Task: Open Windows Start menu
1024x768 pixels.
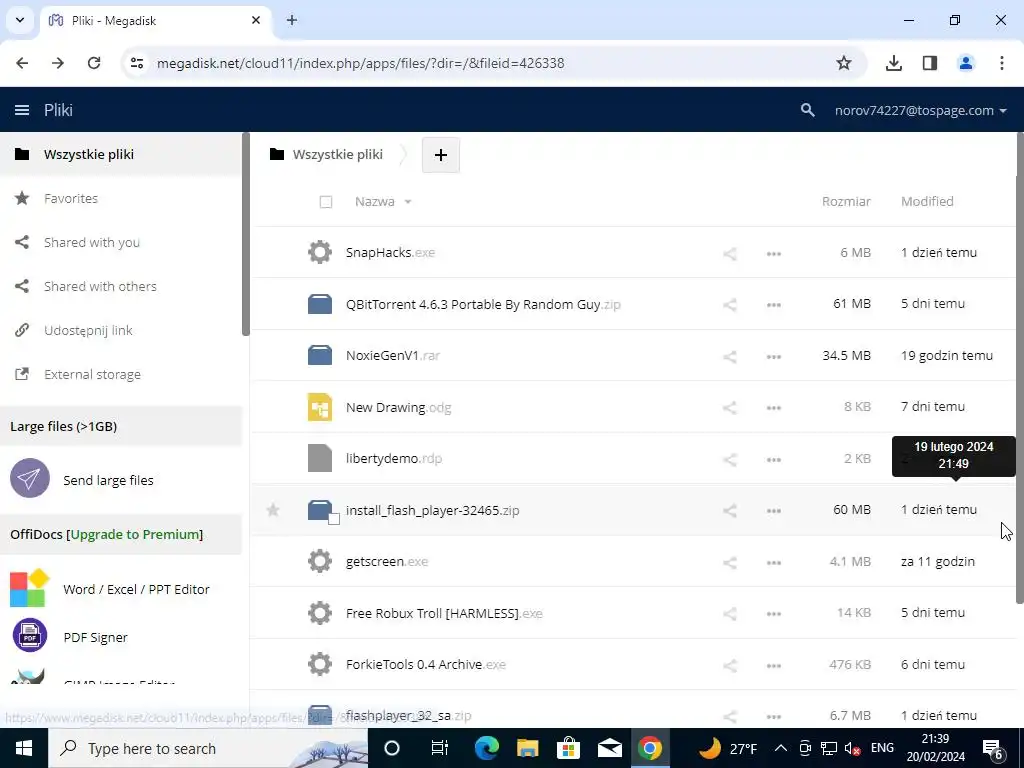Action: (x=24, y=748)
